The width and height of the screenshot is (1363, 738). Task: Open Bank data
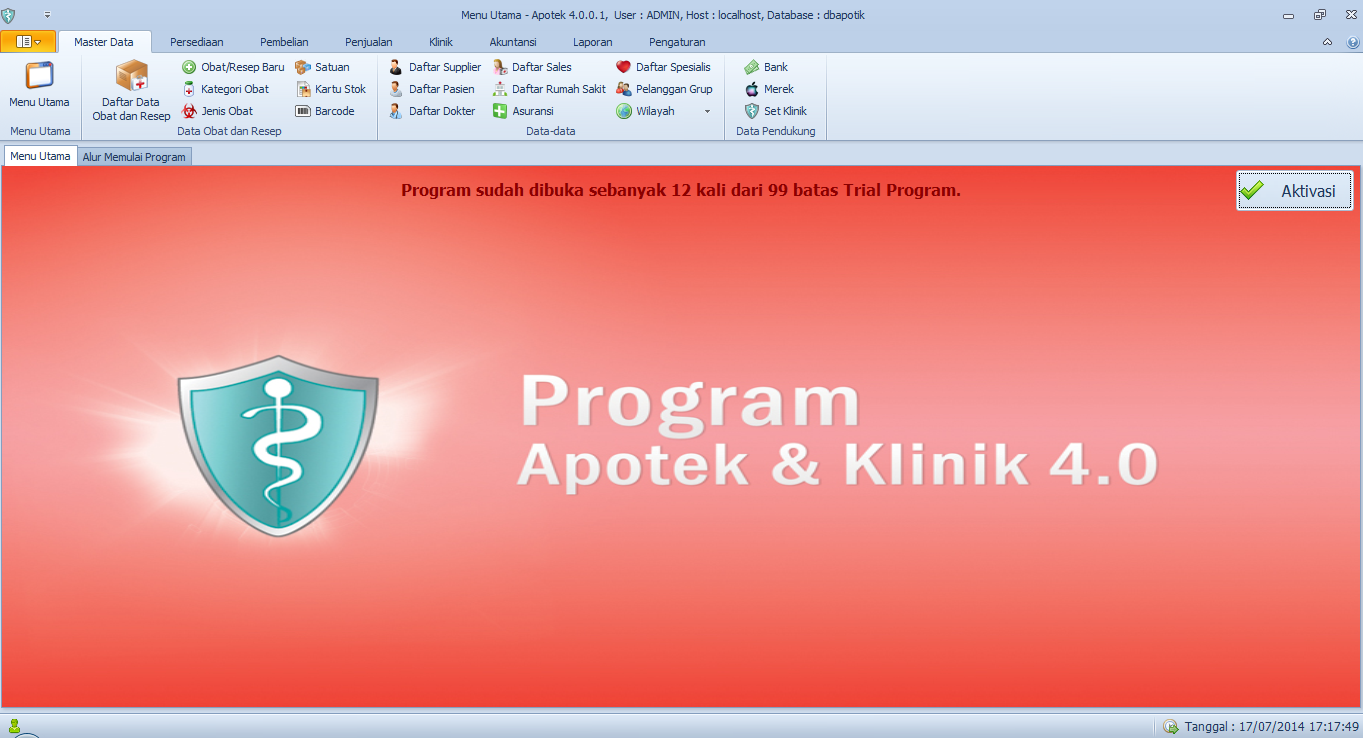click(766, 67)
